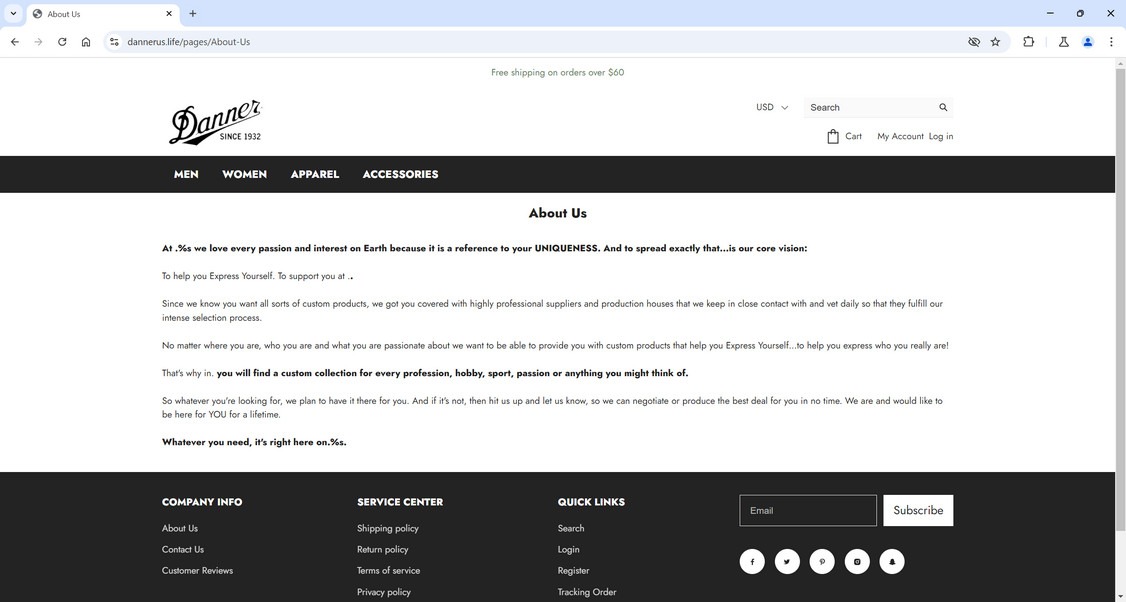
Task: Open Return policy link
Action: pyautogui.click(x=383, y=550)
